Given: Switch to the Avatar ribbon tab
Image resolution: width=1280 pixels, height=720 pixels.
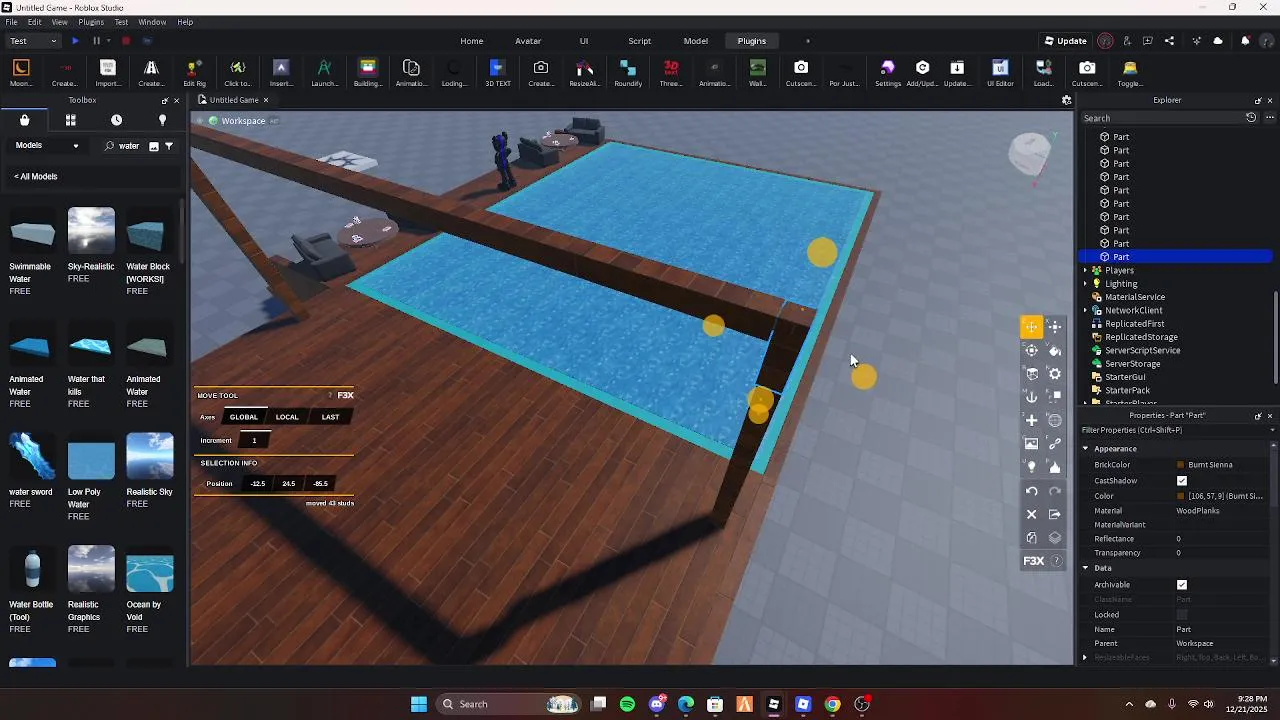Looking at the screenshot, I should point(528,41).
